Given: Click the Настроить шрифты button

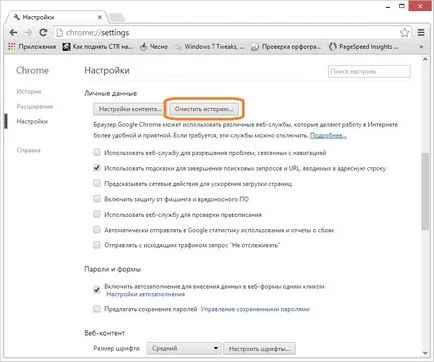Looking at the screenshot, I should (x=259, y=349).
